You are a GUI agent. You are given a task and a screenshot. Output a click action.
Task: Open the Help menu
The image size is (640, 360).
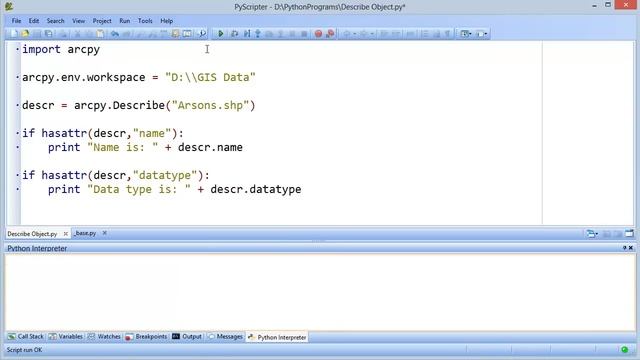coord(167,21)
